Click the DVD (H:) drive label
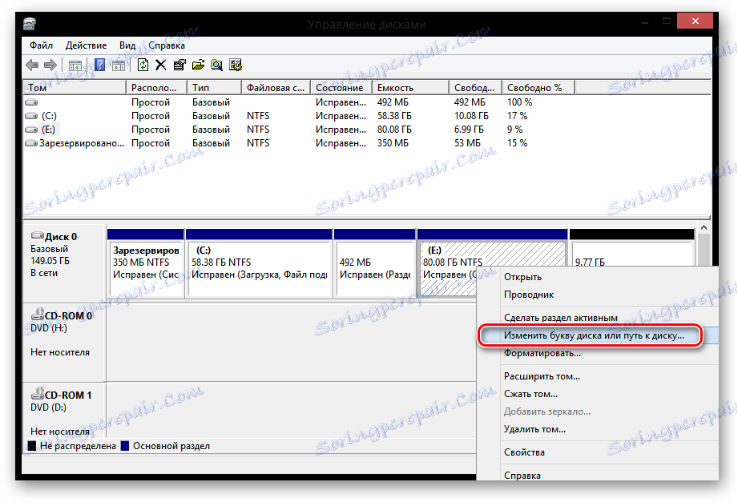The image size is (737, 504). pyautogui.click(x=48, y=328)
